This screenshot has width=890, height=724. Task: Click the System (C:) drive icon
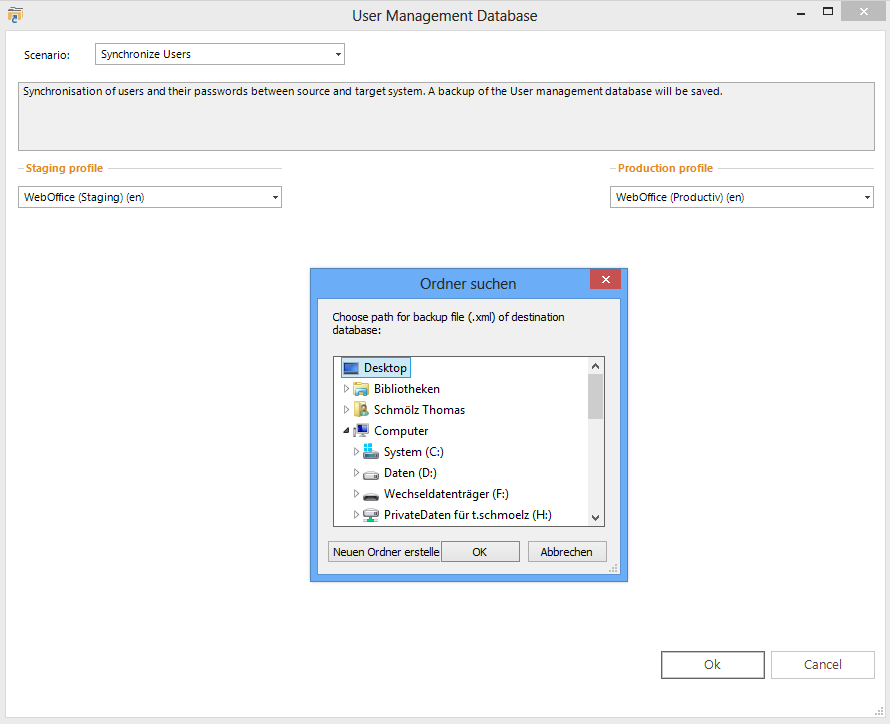click(x=371, y=451)
